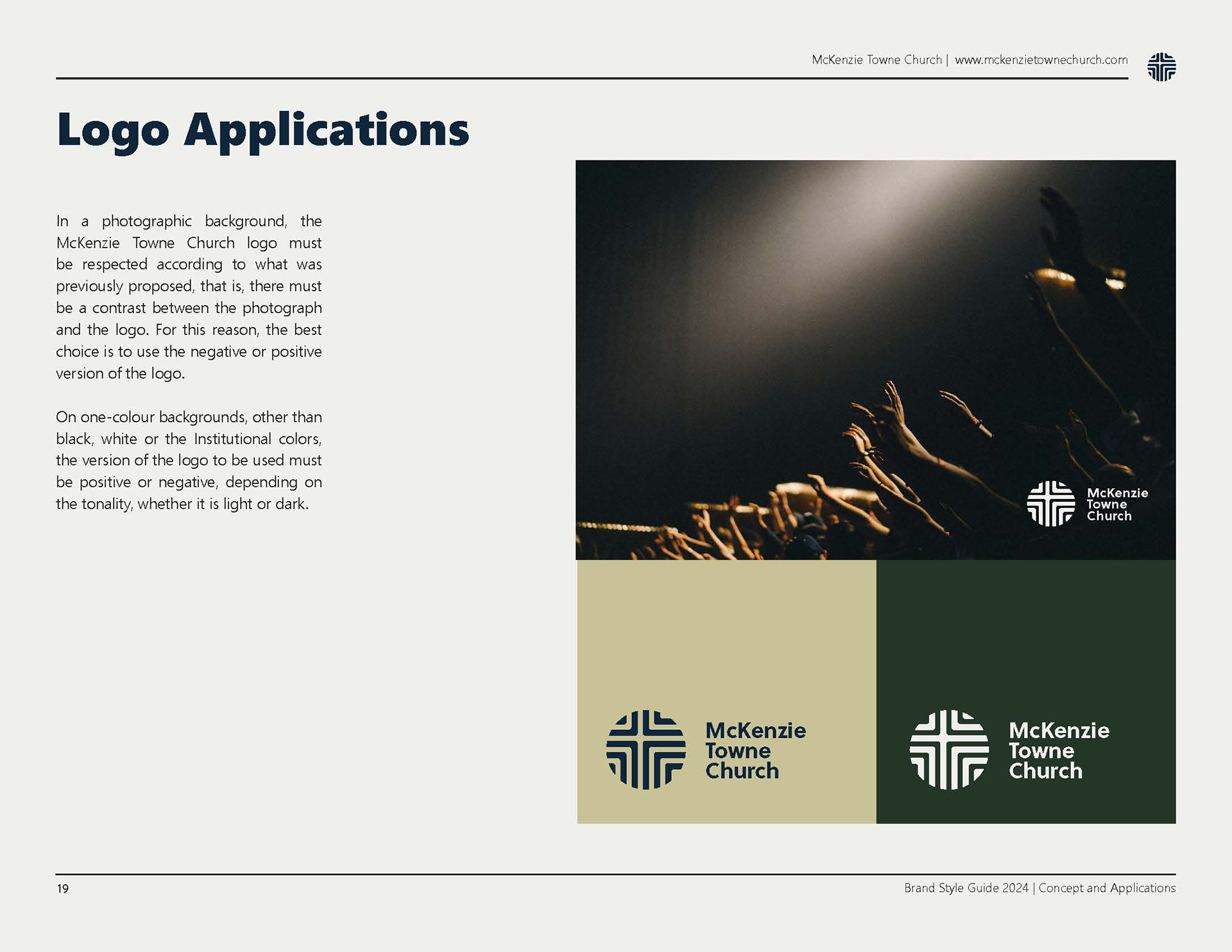The height and width of the screenshot is (952, 1232).
Task: Click the paragraph about one-colour backgrounds
Action: tap(189, 460)
